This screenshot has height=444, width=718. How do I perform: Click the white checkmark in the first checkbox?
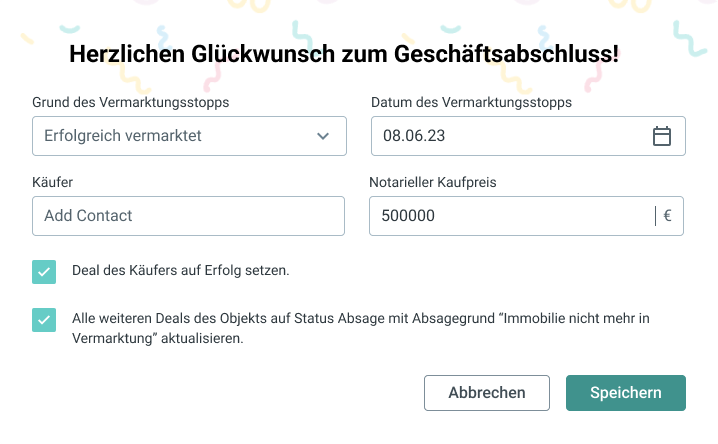point(44,272)
